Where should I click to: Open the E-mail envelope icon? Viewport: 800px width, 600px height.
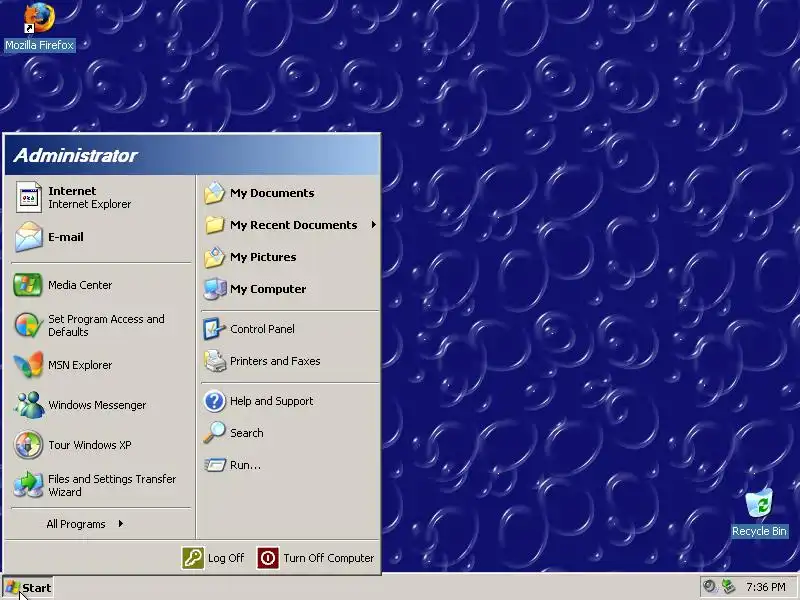(29, 237)
